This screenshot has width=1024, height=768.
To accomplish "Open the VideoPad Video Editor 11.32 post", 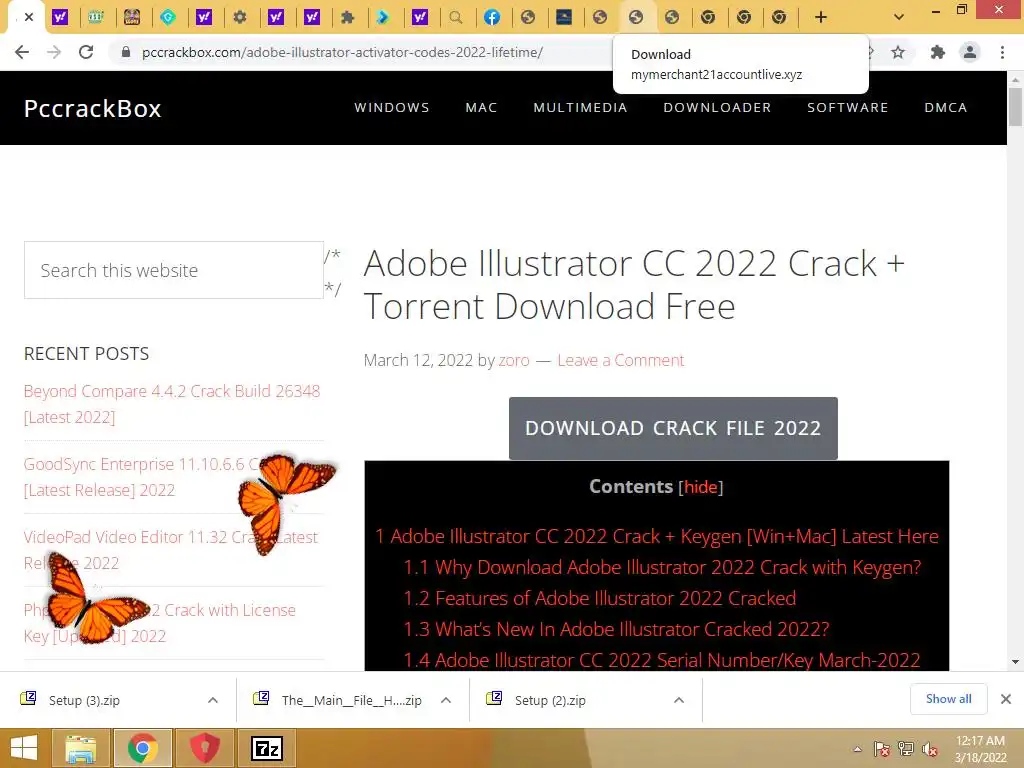I will click(170, 551).
